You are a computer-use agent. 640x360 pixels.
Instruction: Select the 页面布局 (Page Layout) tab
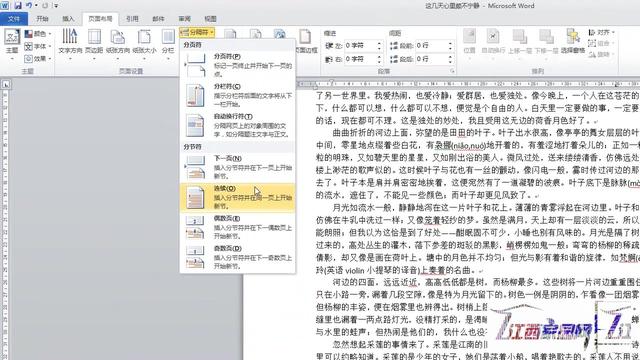[100, 19]
